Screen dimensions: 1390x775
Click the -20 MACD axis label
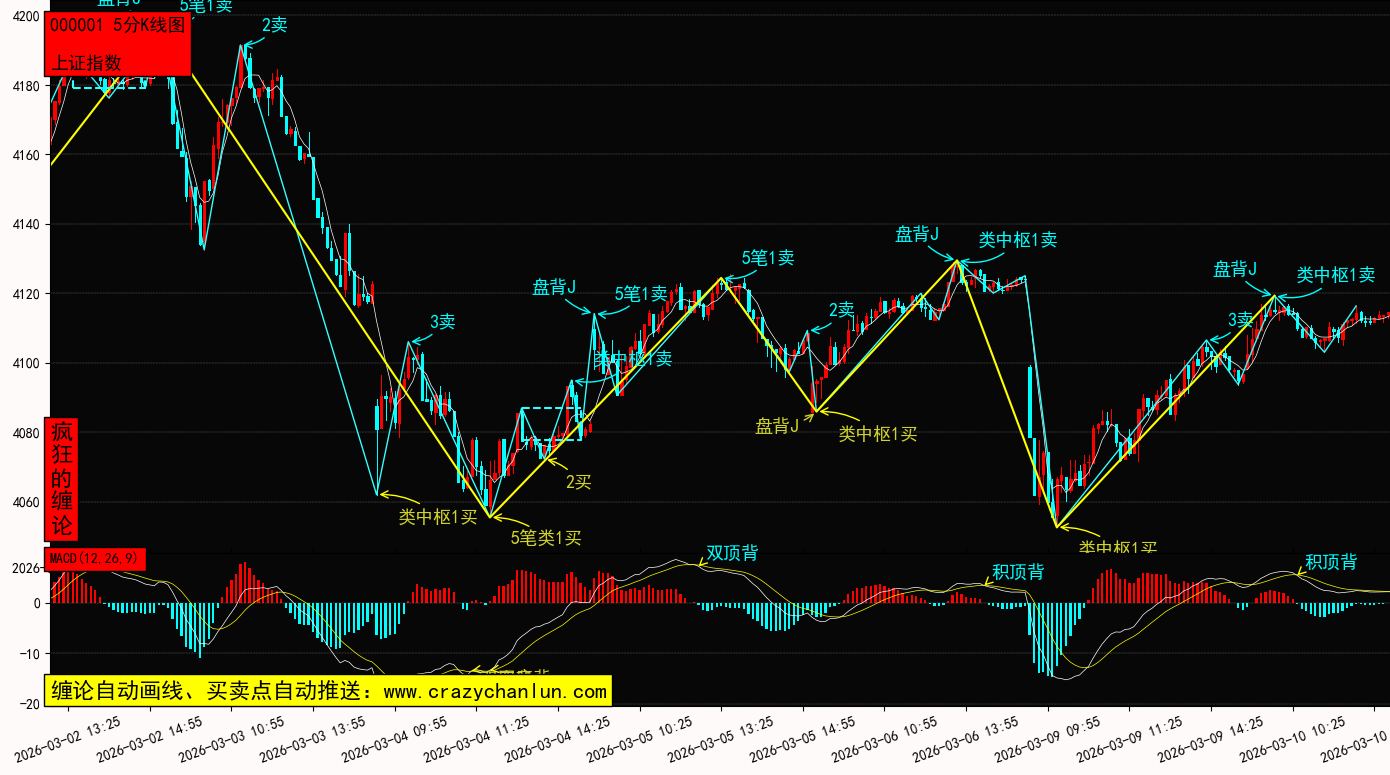[x=29, y=705]
